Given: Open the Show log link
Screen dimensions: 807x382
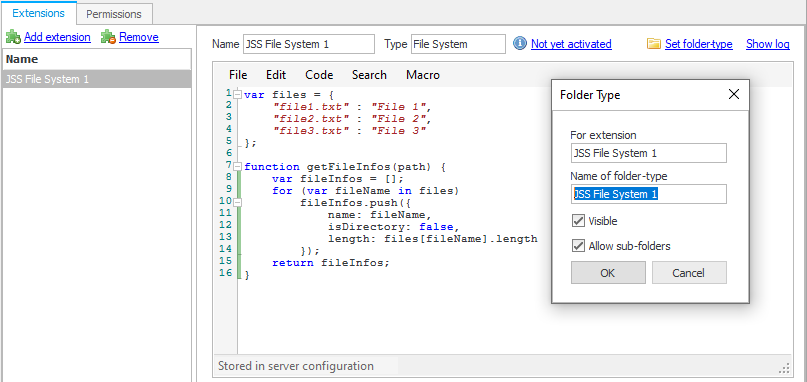Looking at the screenshot, I should click(x=768, y=44).
